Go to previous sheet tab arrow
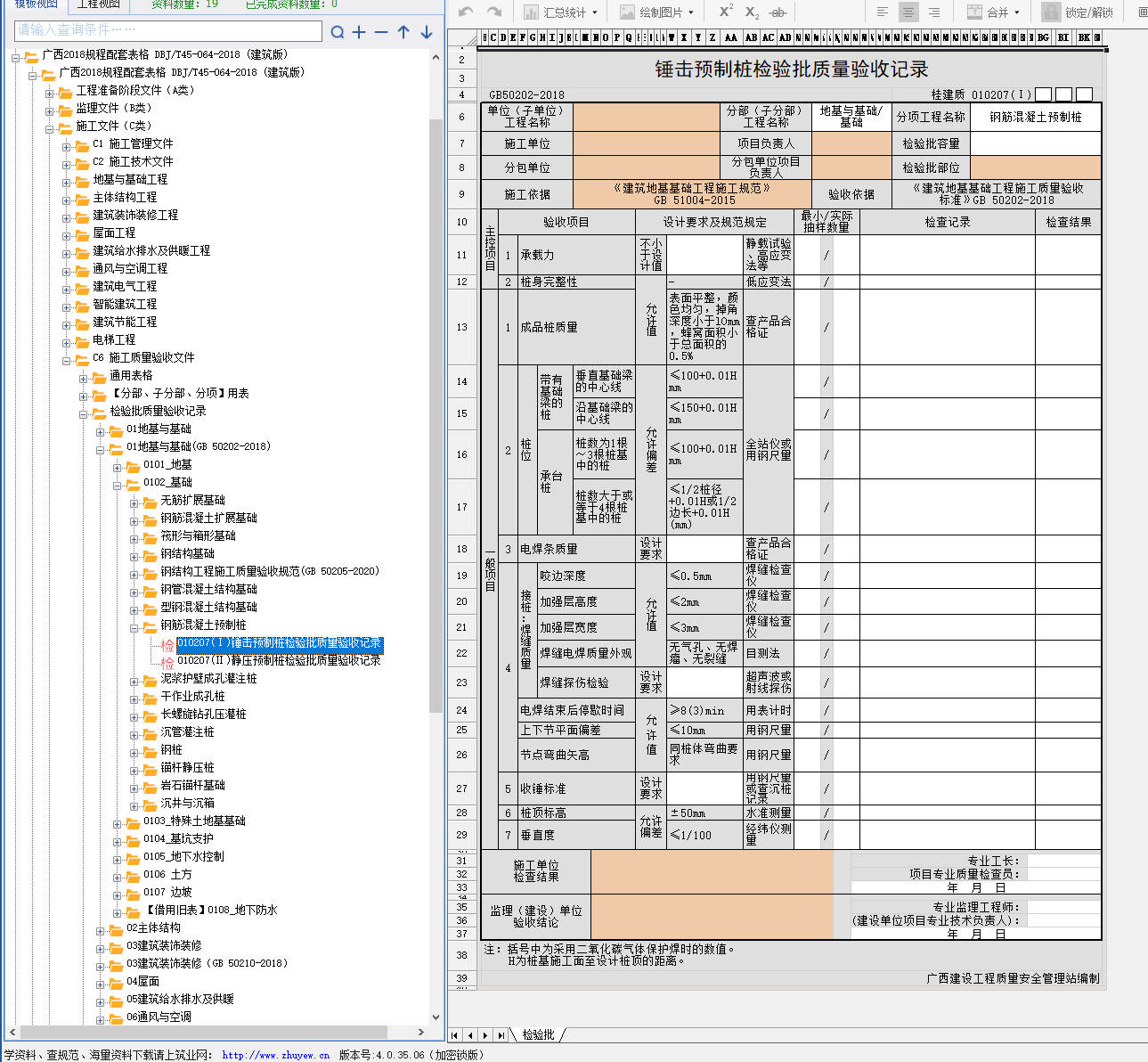 tap(470, 1034)
